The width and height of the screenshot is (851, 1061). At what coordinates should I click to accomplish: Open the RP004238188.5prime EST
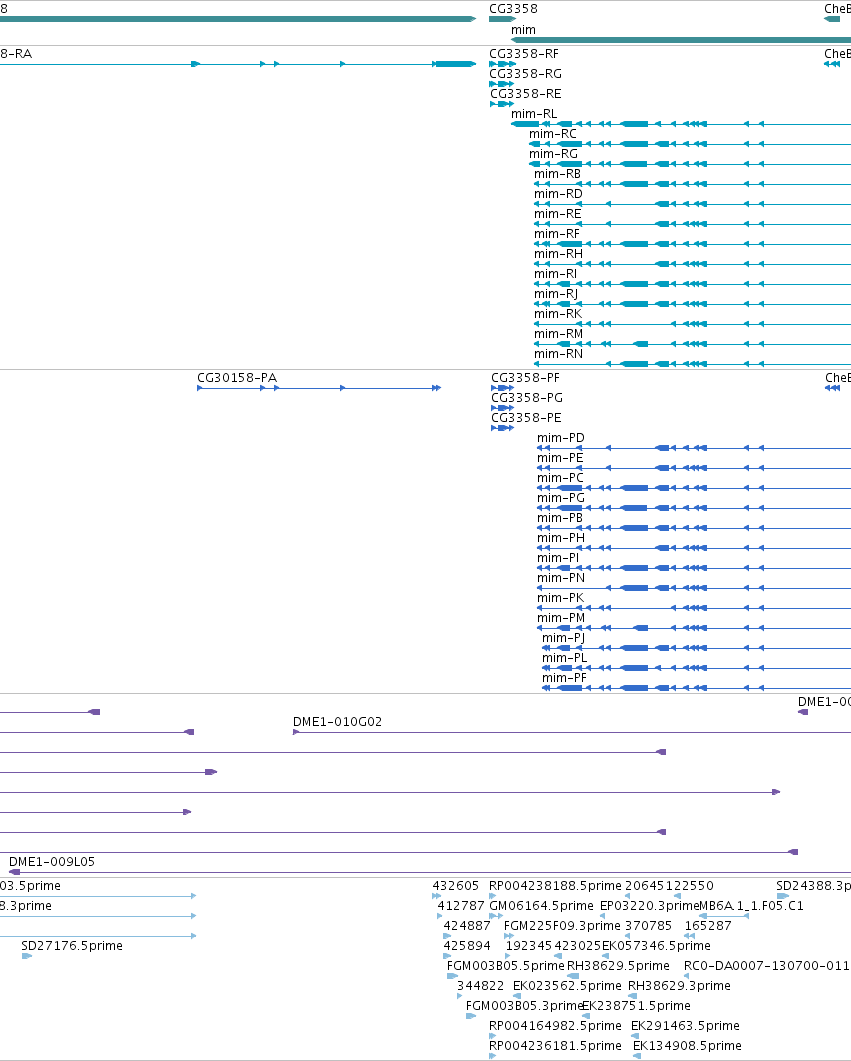coord(555,886)
